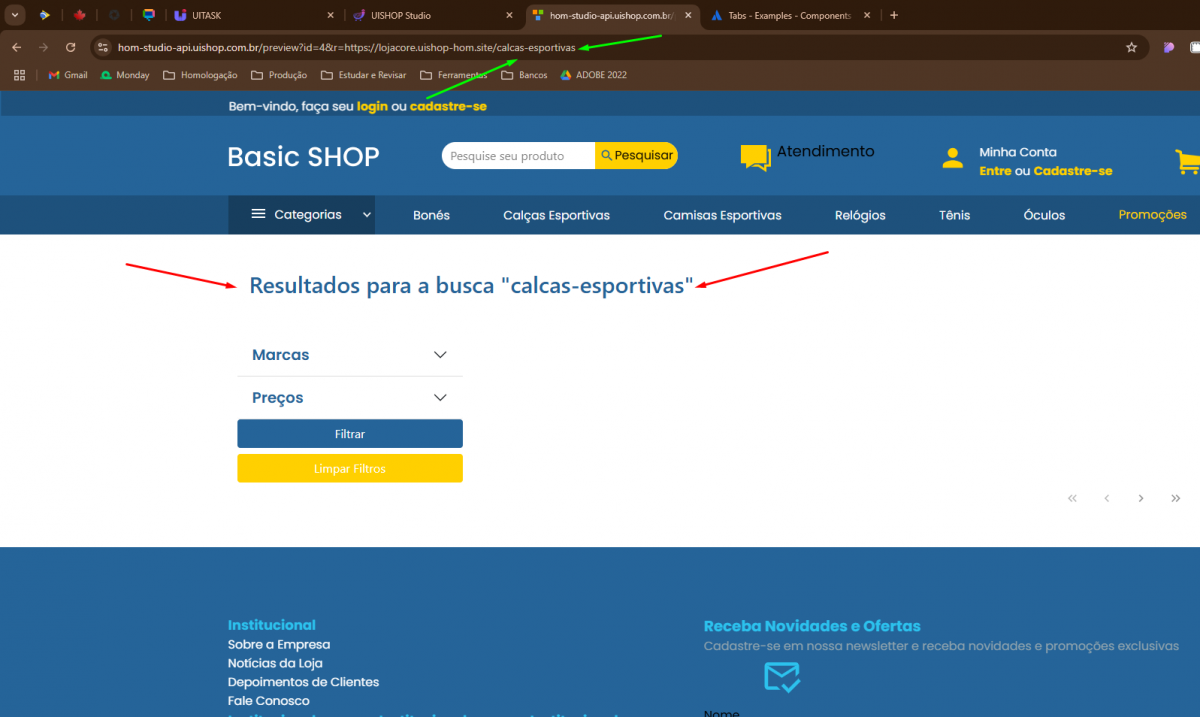This screenshot has width=1200, height=717.
Task: Jump to the last results page
Action: tap(1175, 498)
